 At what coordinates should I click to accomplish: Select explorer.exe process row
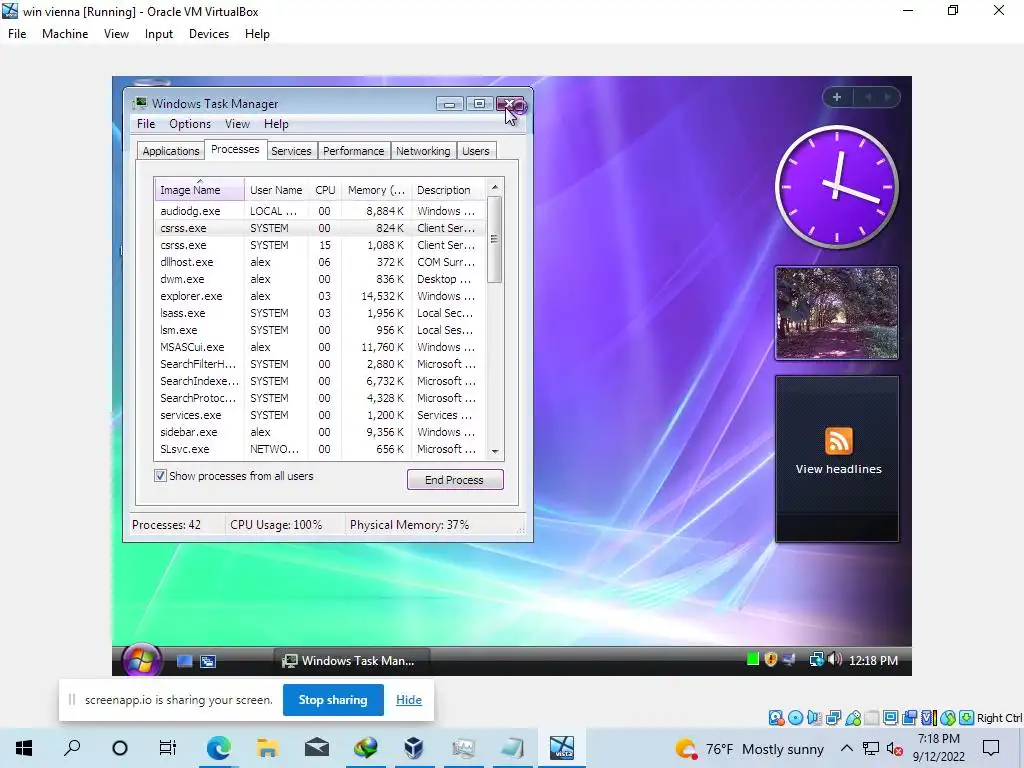[x=319, y=296]
